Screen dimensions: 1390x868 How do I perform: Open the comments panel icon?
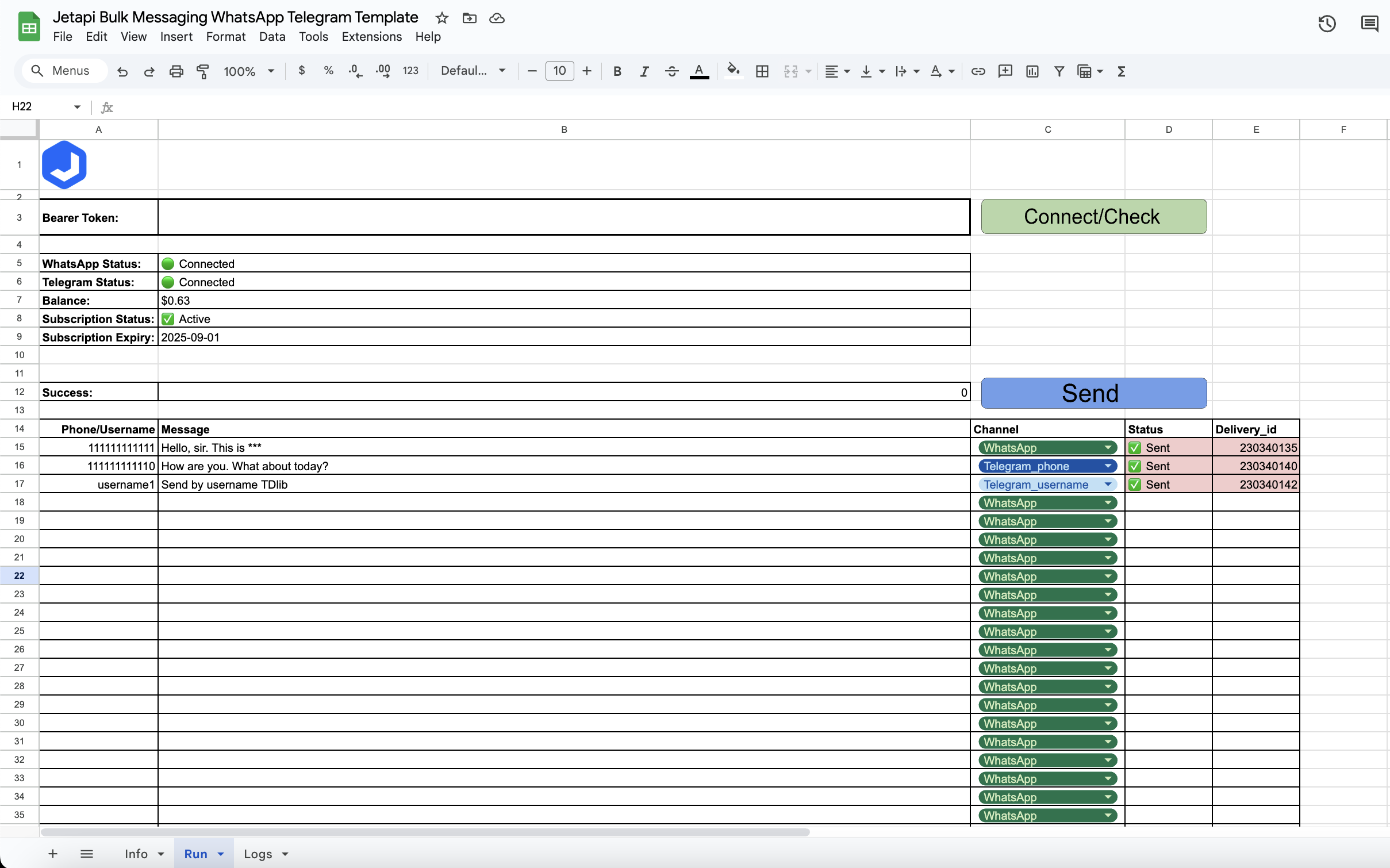[1369, 24]
